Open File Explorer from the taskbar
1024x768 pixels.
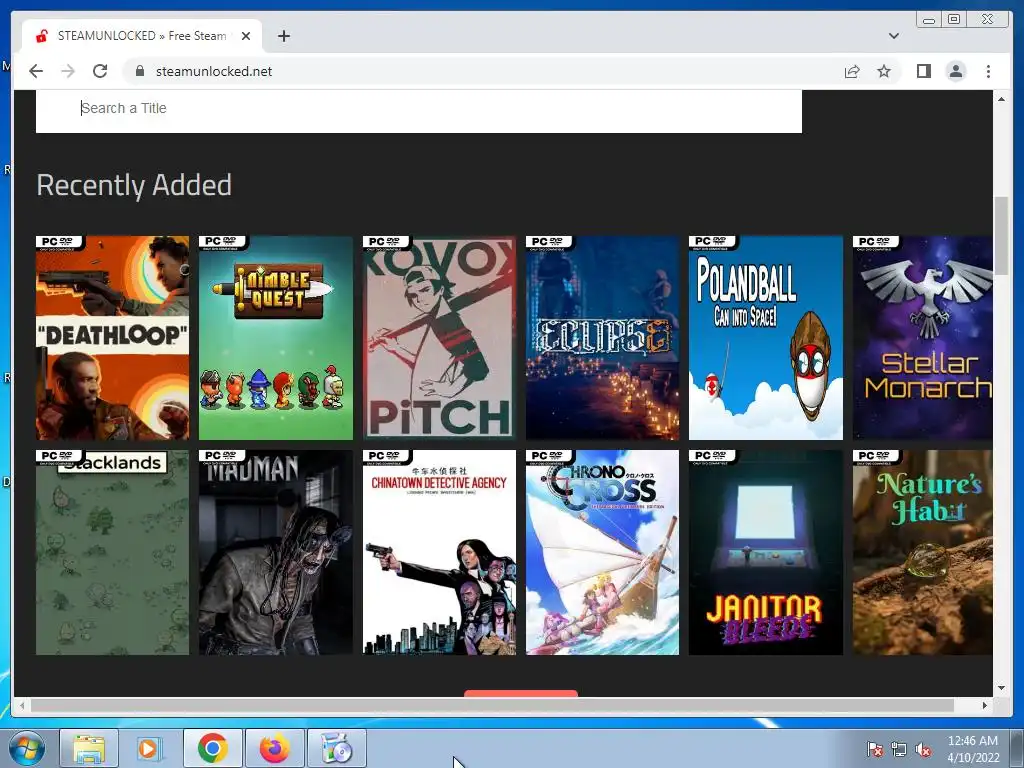pyautogui.click(x=89, y=748)
